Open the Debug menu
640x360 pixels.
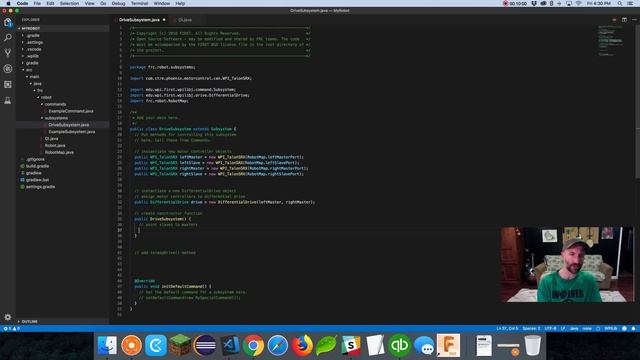click(x=118, y=3)
